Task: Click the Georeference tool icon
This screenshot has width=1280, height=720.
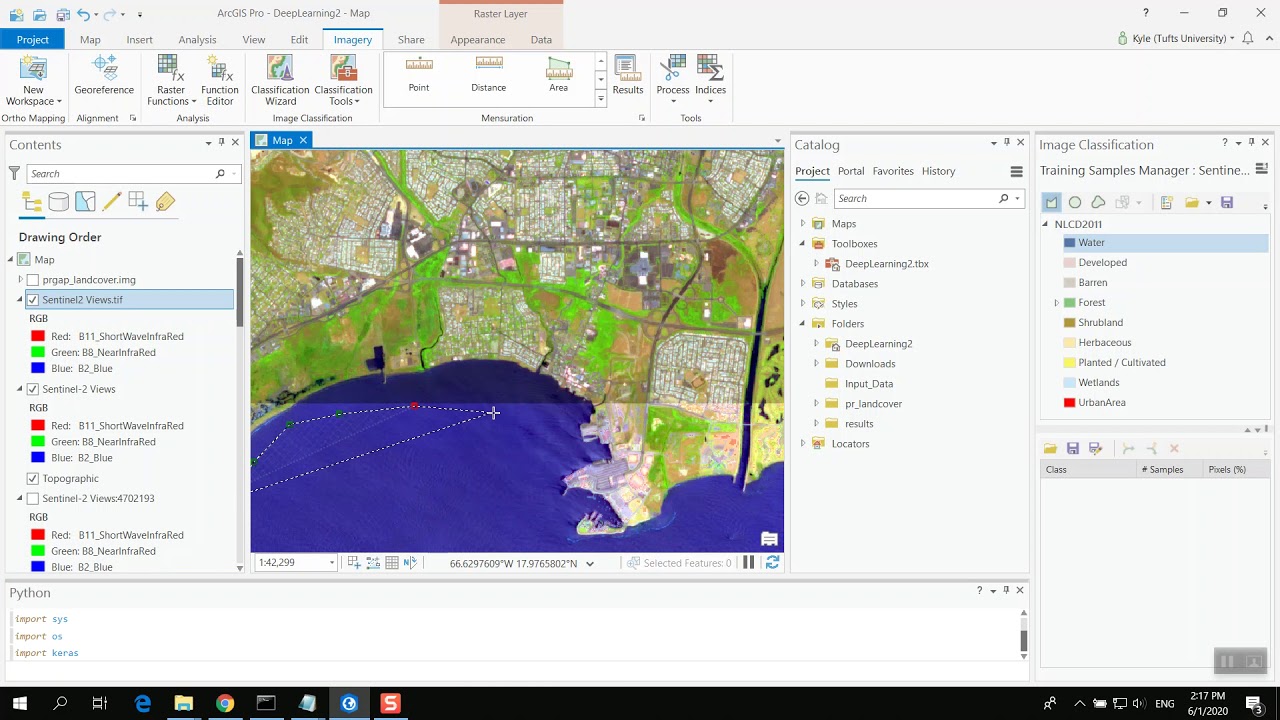Action: pos(104,68)
